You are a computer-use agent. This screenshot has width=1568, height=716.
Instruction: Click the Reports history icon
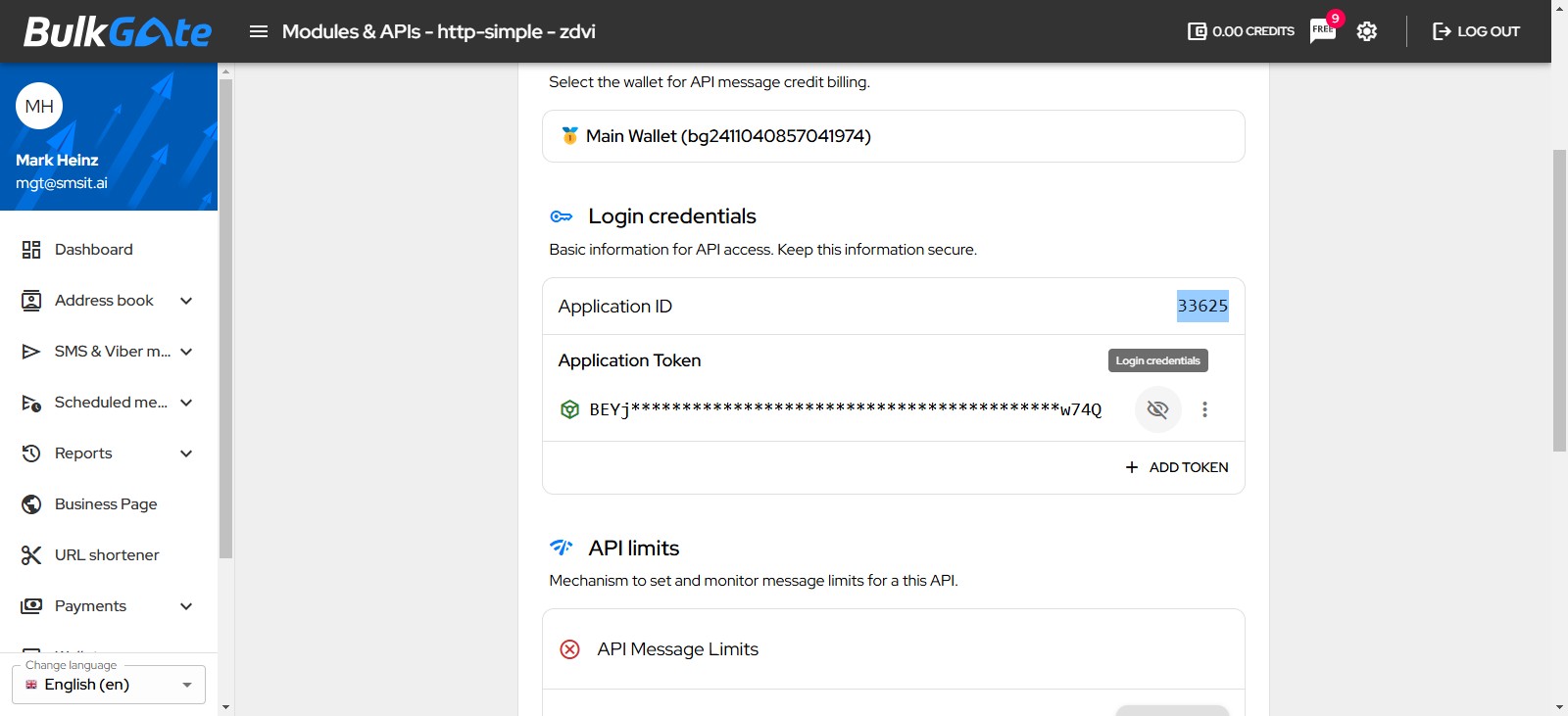pyautogui.click(x=31, y=453)
